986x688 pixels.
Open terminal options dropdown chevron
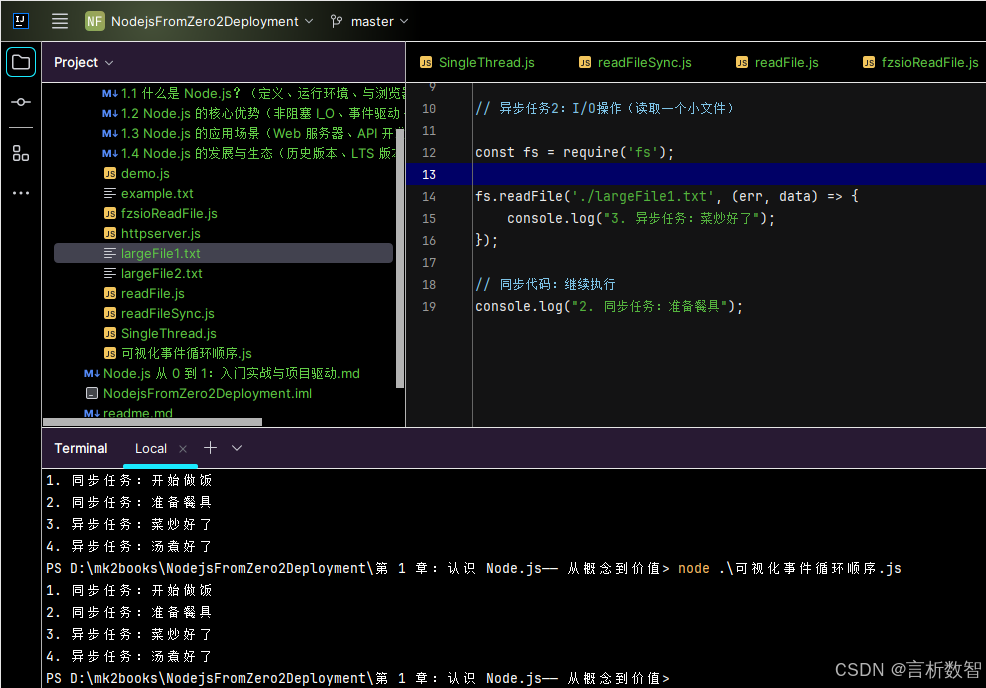[236, 448]
